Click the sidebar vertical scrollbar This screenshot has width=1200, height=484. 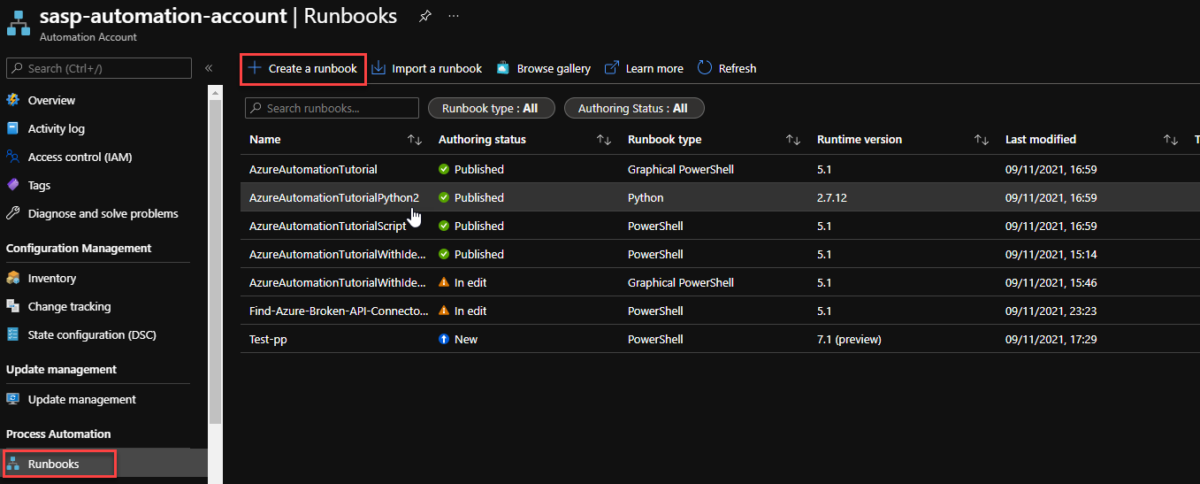[x=214, y=250]
